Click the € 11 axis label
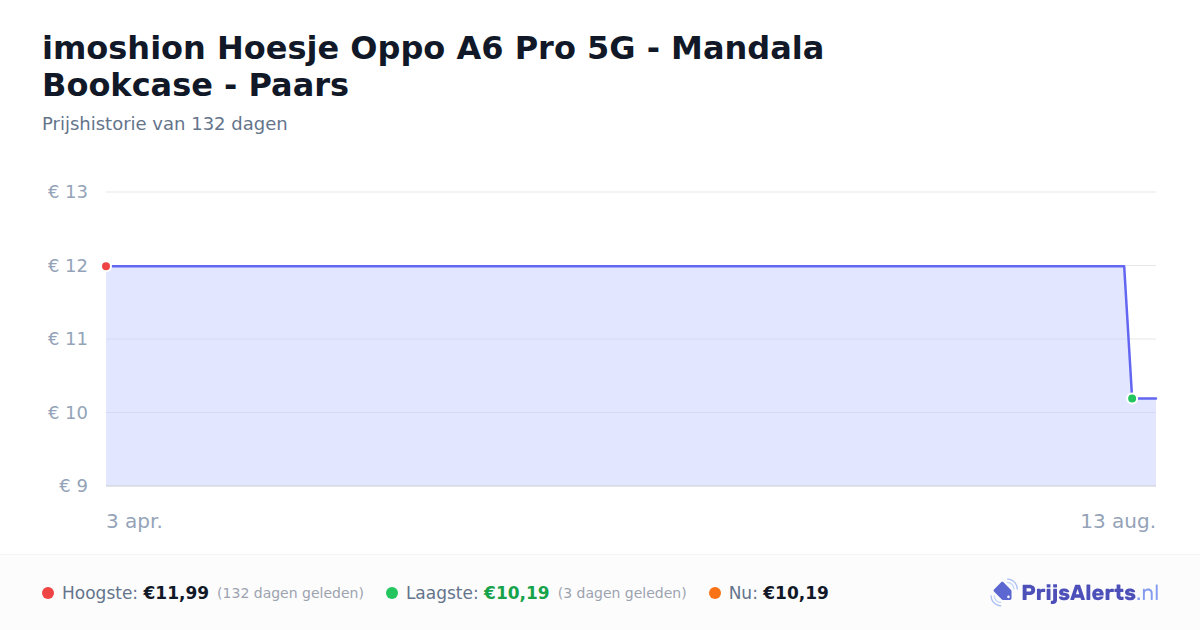Screen dimensions: 1200x630 68,339
